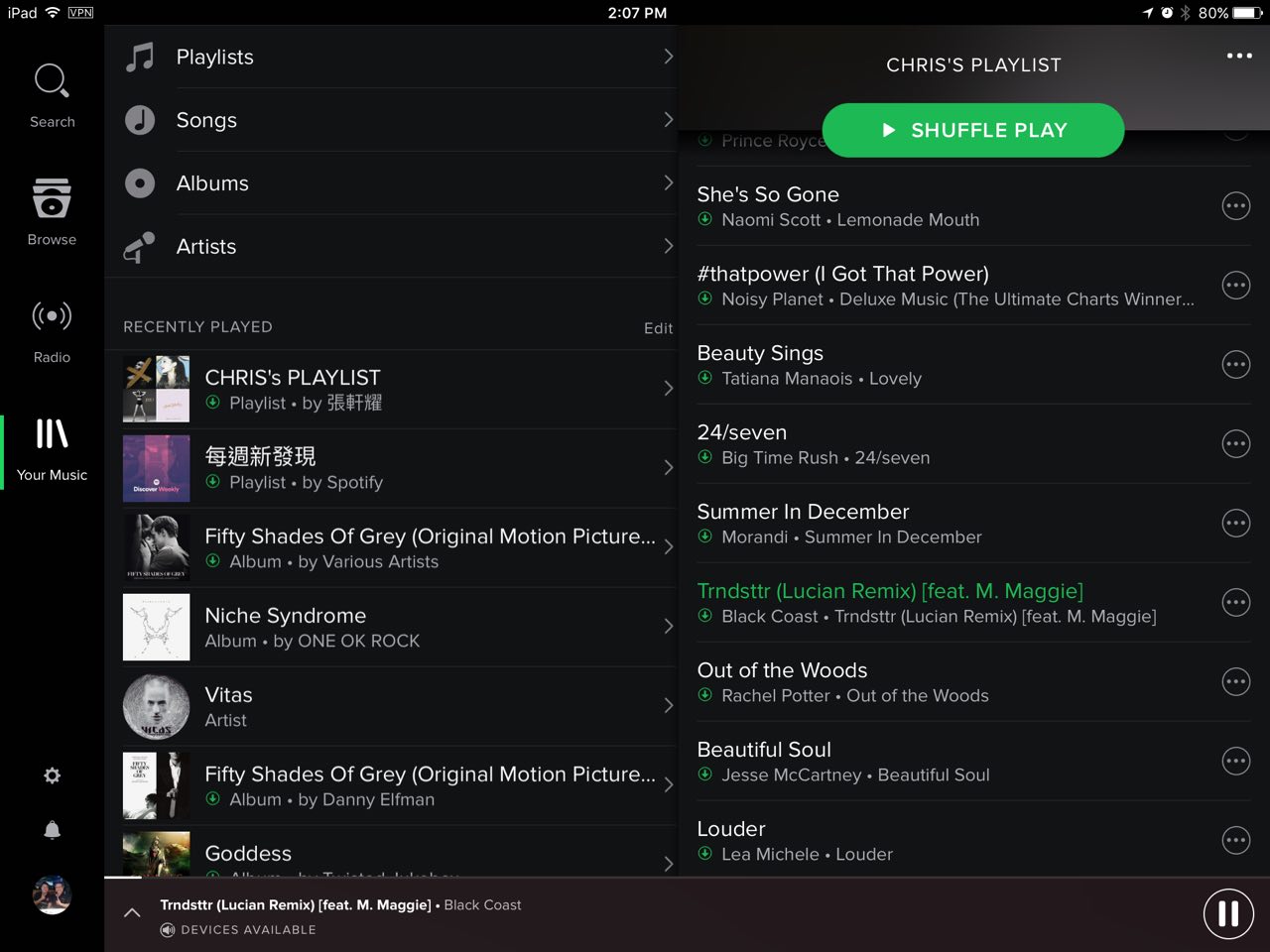Open the Songs menu item

391,120
